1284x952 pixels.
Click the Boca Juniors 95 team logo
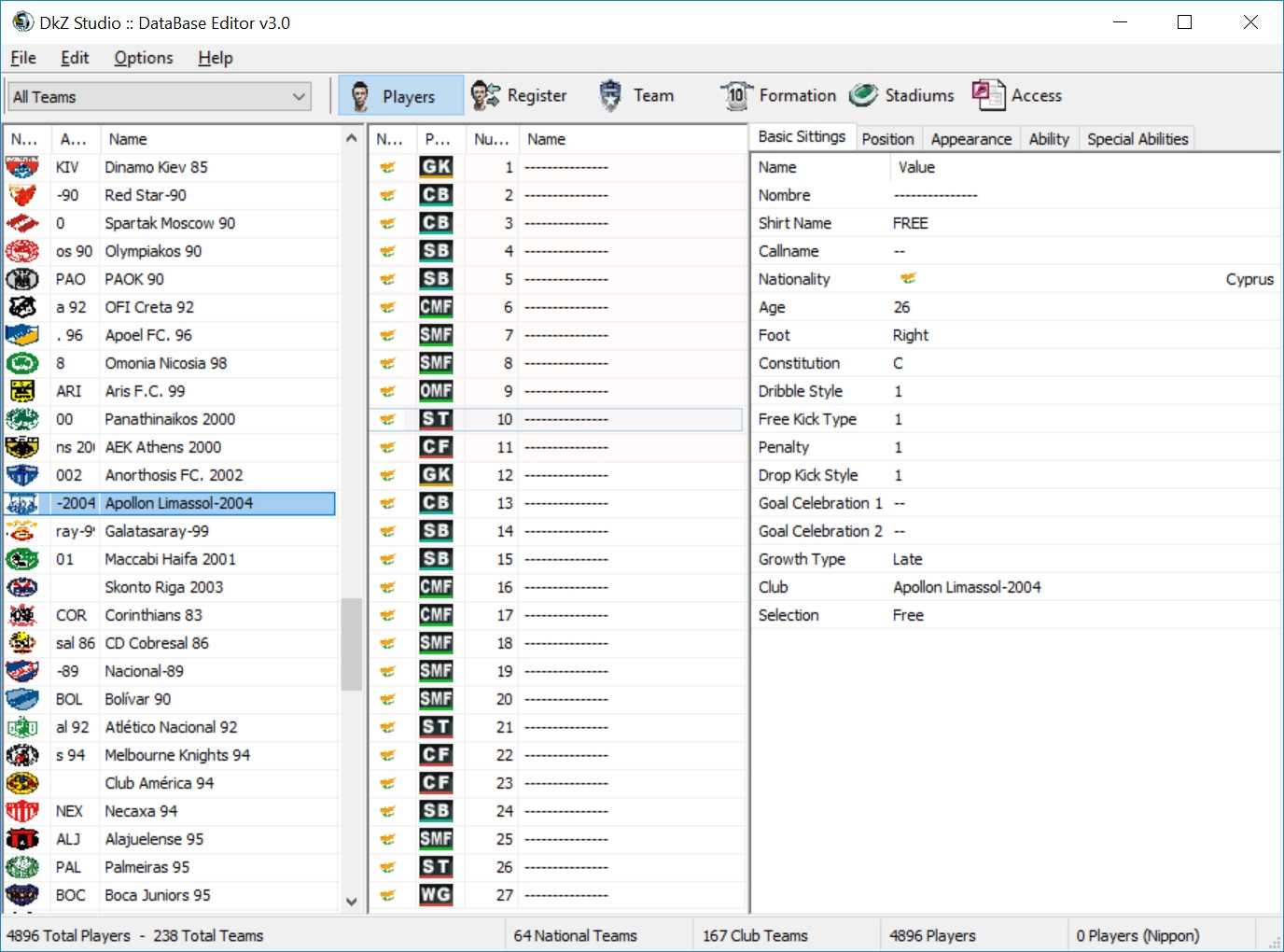22,895
